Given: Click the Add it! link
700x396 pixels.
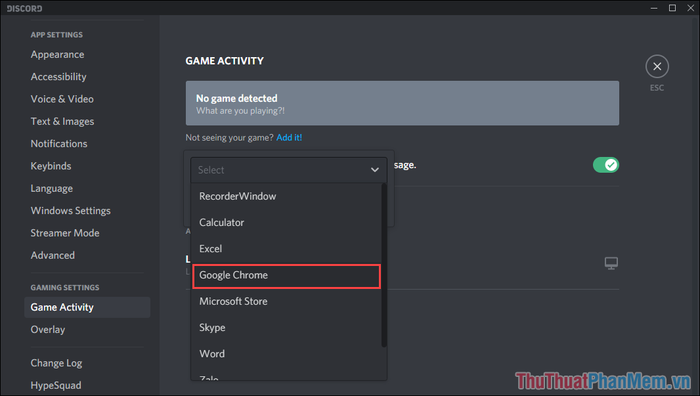Looking at the screenshot, I should point(289,138).
